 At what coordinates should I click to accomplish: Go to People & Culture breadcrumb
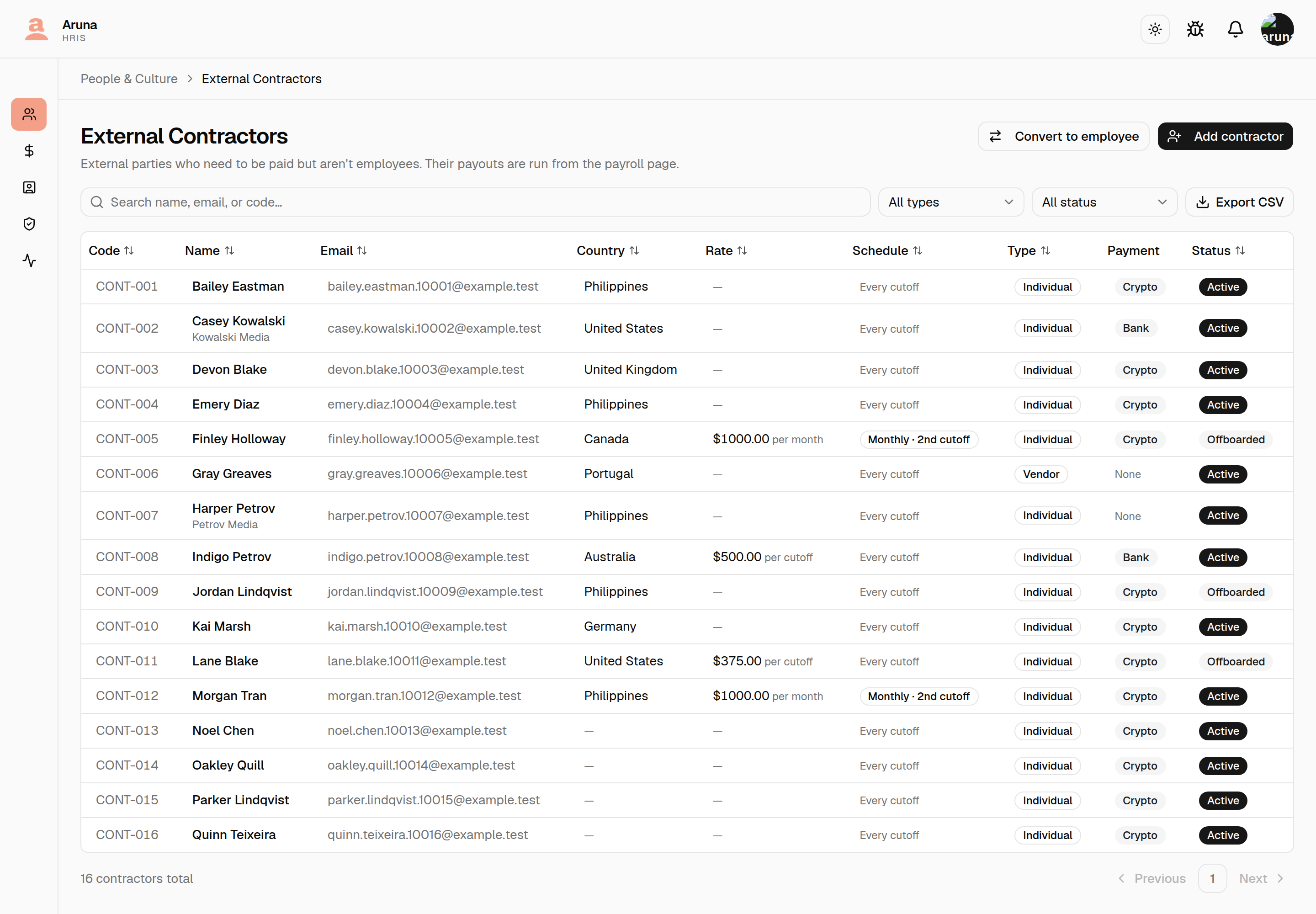tap(129, 79)
